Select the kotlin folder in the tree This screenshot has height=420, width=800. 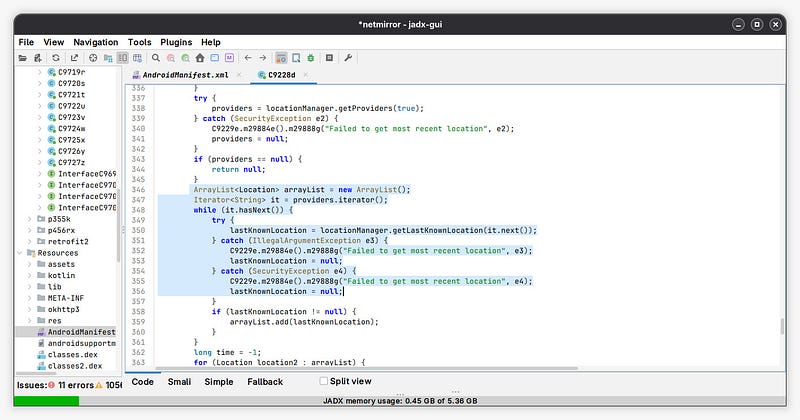pos(61,276)
